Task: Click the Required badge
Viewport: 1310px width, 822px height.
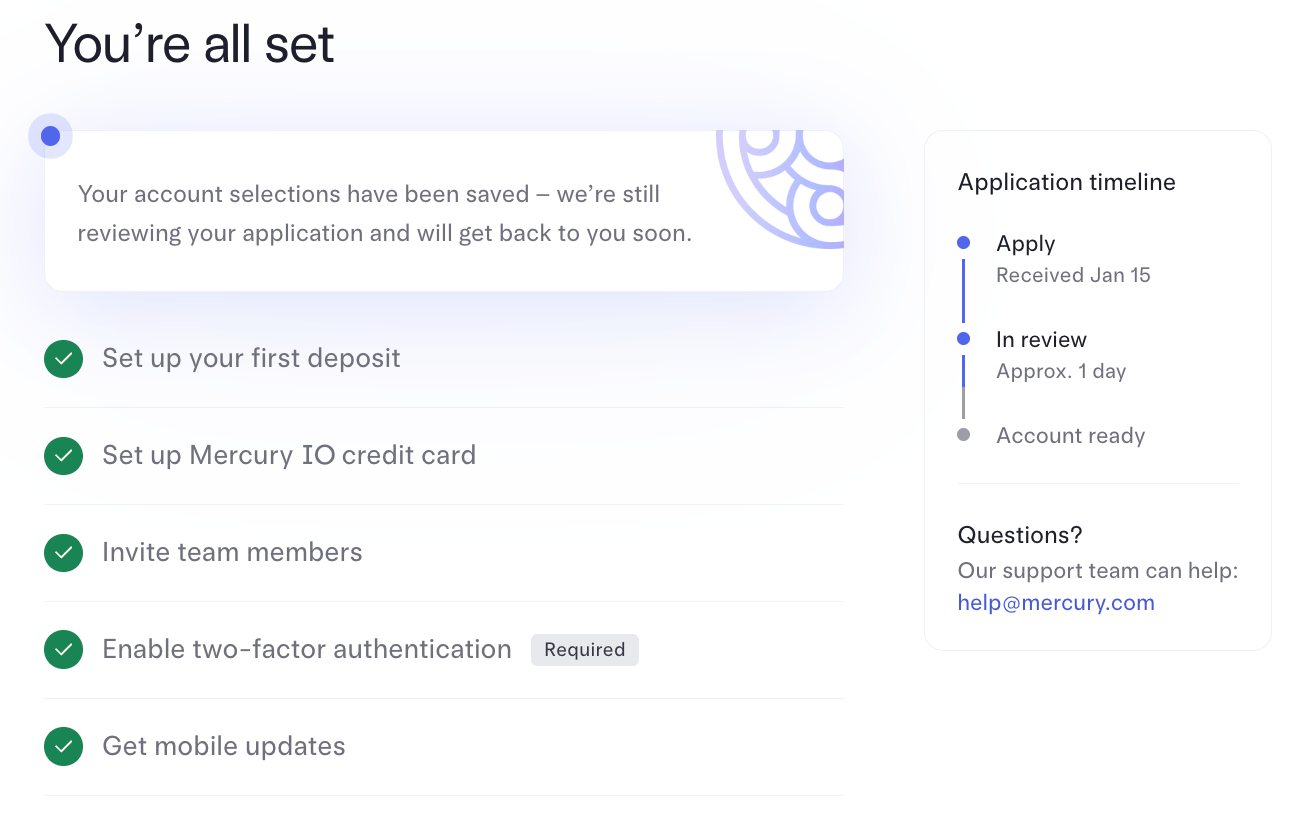Action: click(584, 650)
